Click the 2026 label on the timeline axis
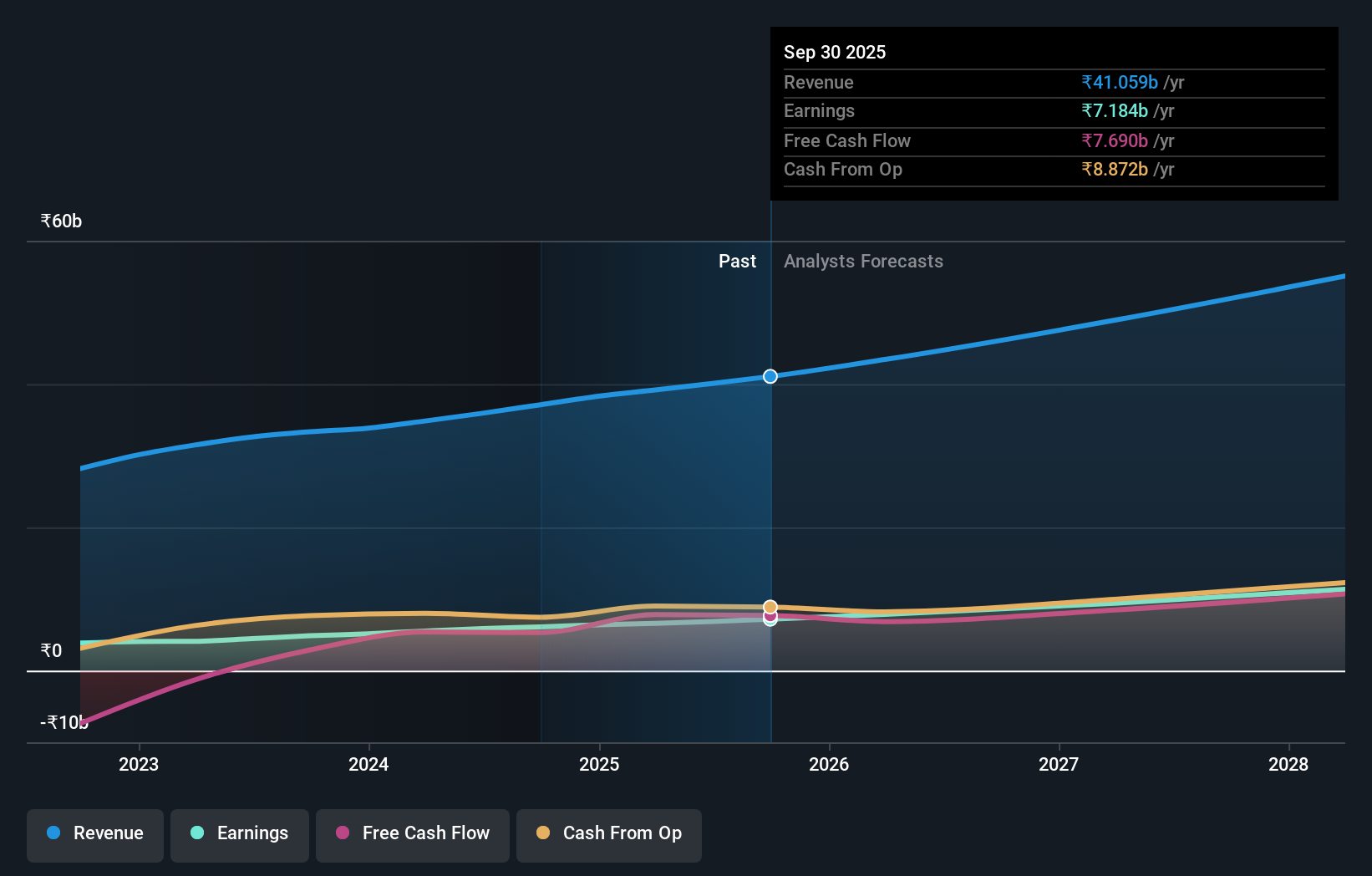Viewport: 1372px width, 876px height. click(828, 764)
